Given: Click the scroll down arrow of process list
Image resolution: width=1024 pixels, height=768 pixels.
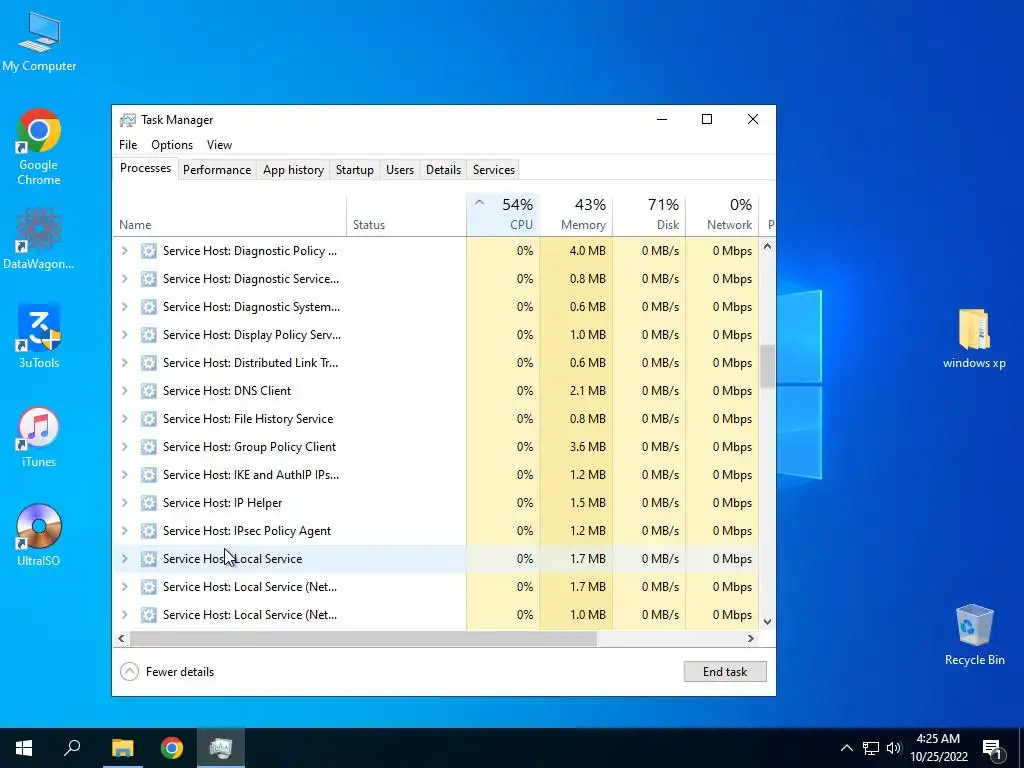Looking at the screenshot, I should 767,622.
